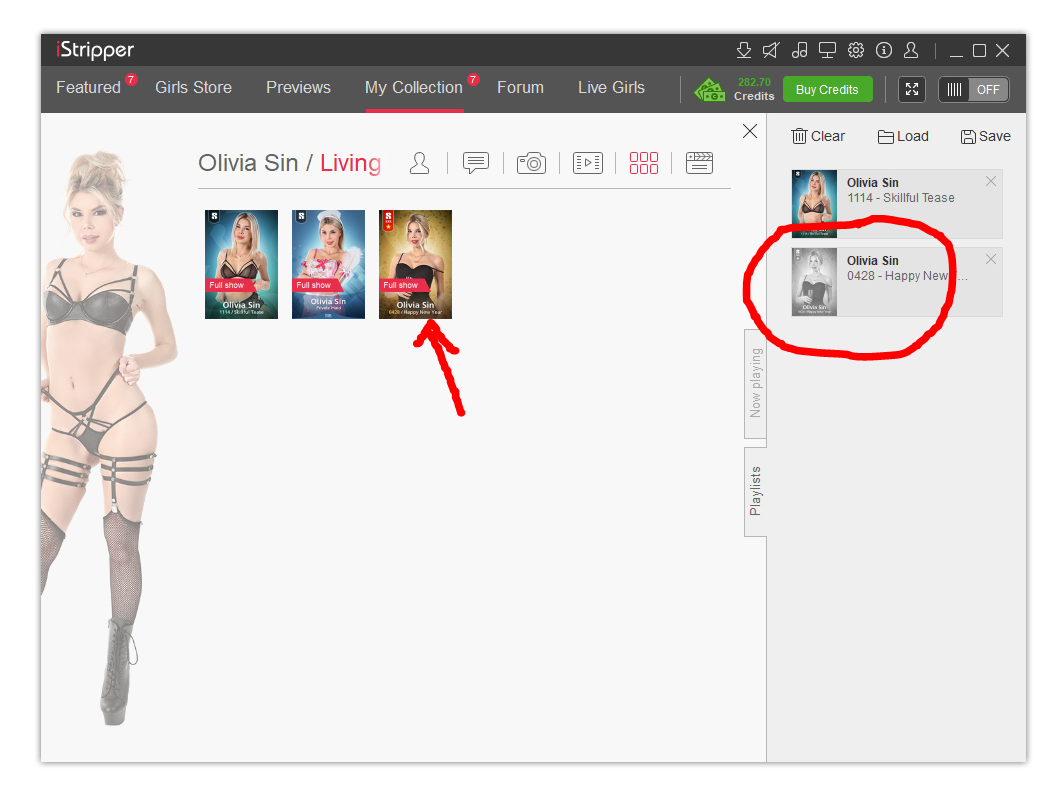
Task: Expand the Now playing side tab
Action: (x=755, y=383)
